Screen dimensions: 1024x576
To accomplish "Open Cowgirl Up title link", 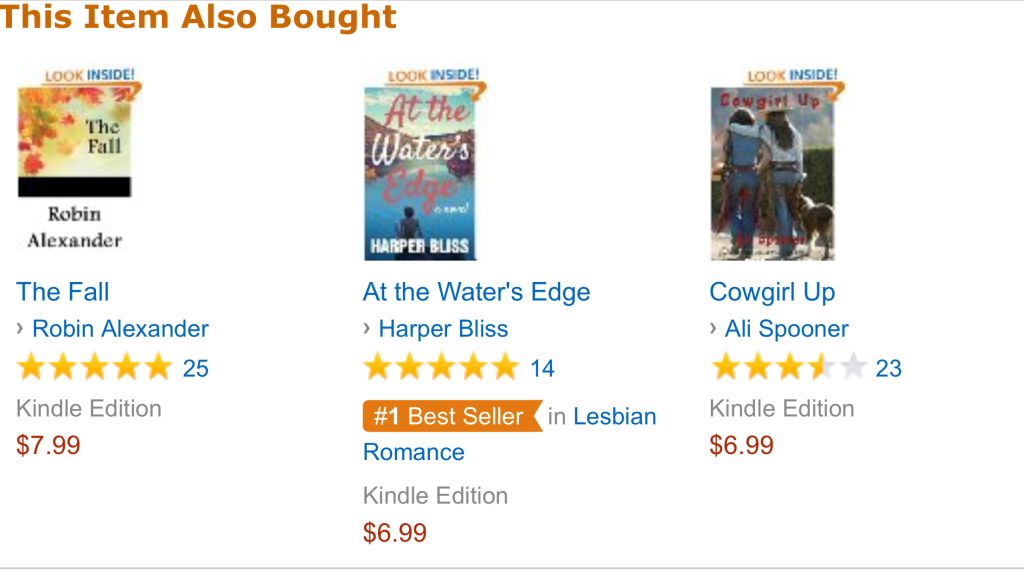I will click(773, 292).
